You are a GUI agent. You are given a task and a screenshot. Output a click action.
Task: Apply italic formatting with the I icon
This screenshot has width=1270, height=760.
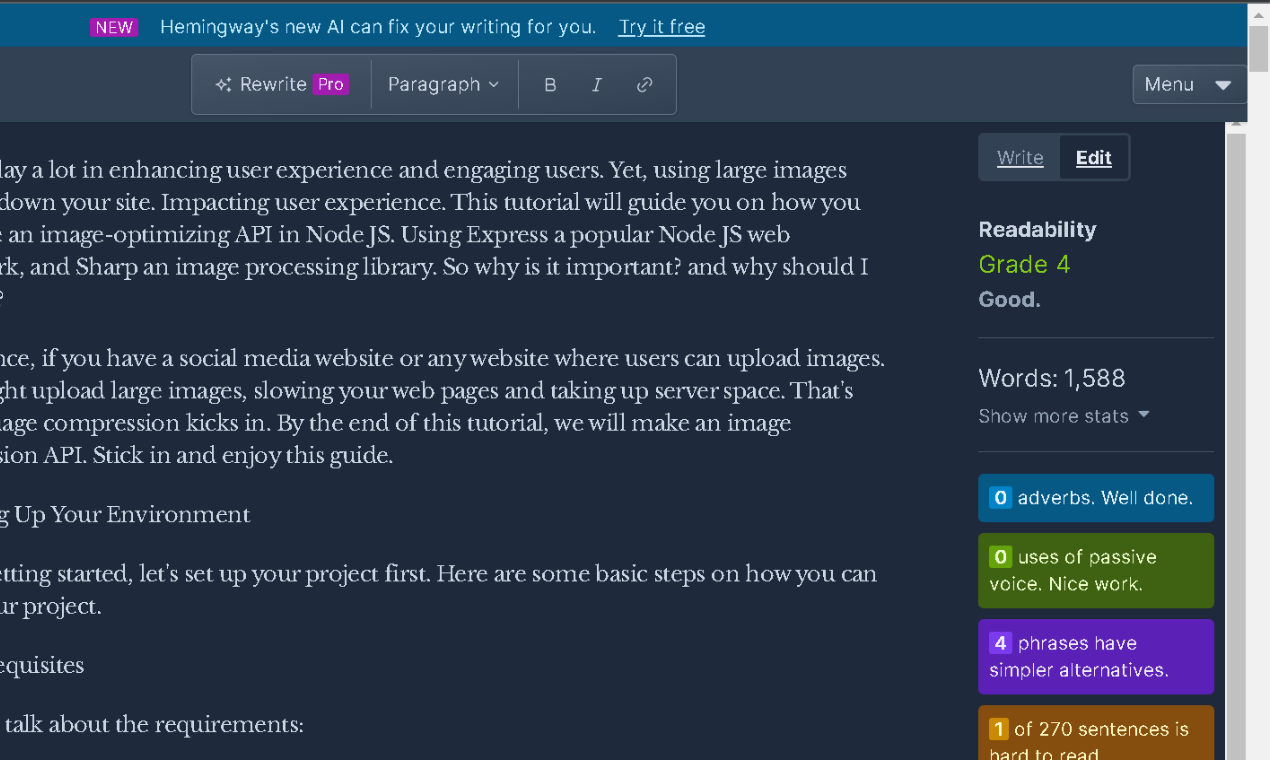(597, 84)
